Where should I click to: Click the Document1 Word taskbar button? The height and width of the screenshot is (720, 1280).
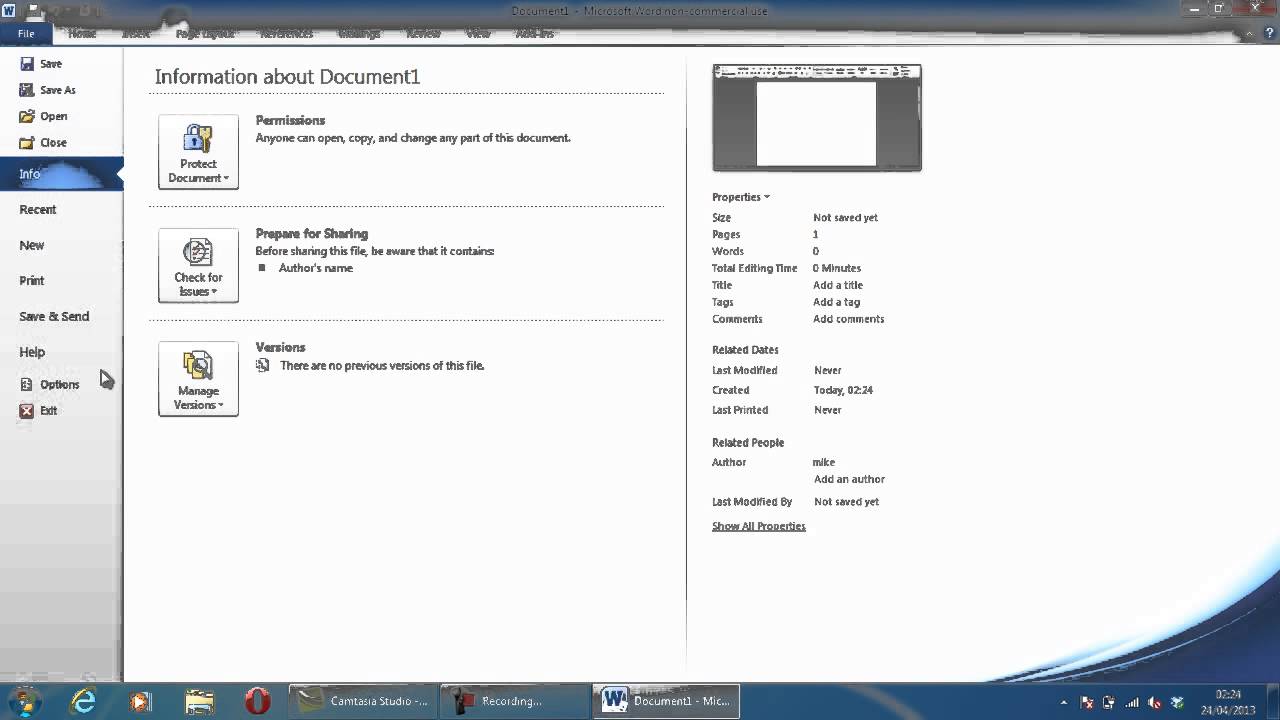(667, 701)
